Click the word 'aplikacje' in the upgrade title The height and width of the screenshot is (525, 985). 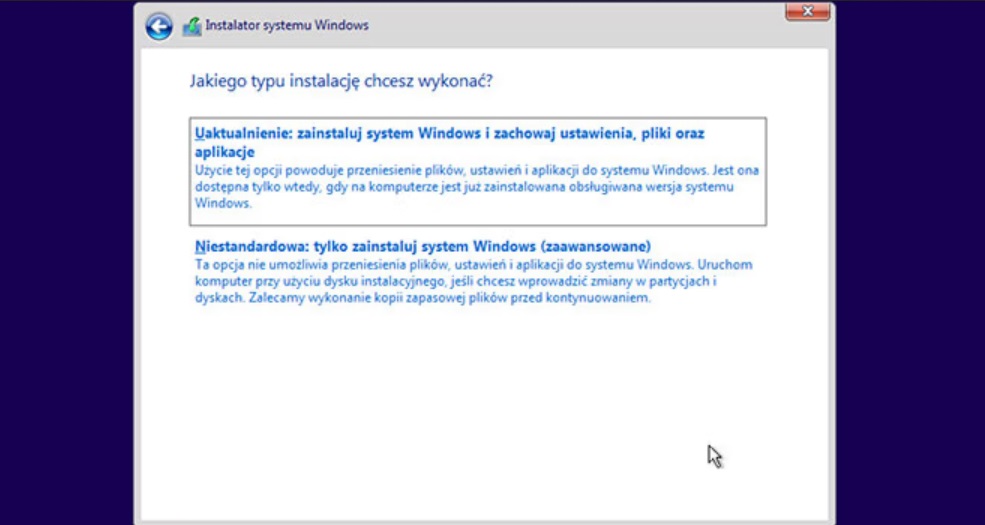click(225, 152)
